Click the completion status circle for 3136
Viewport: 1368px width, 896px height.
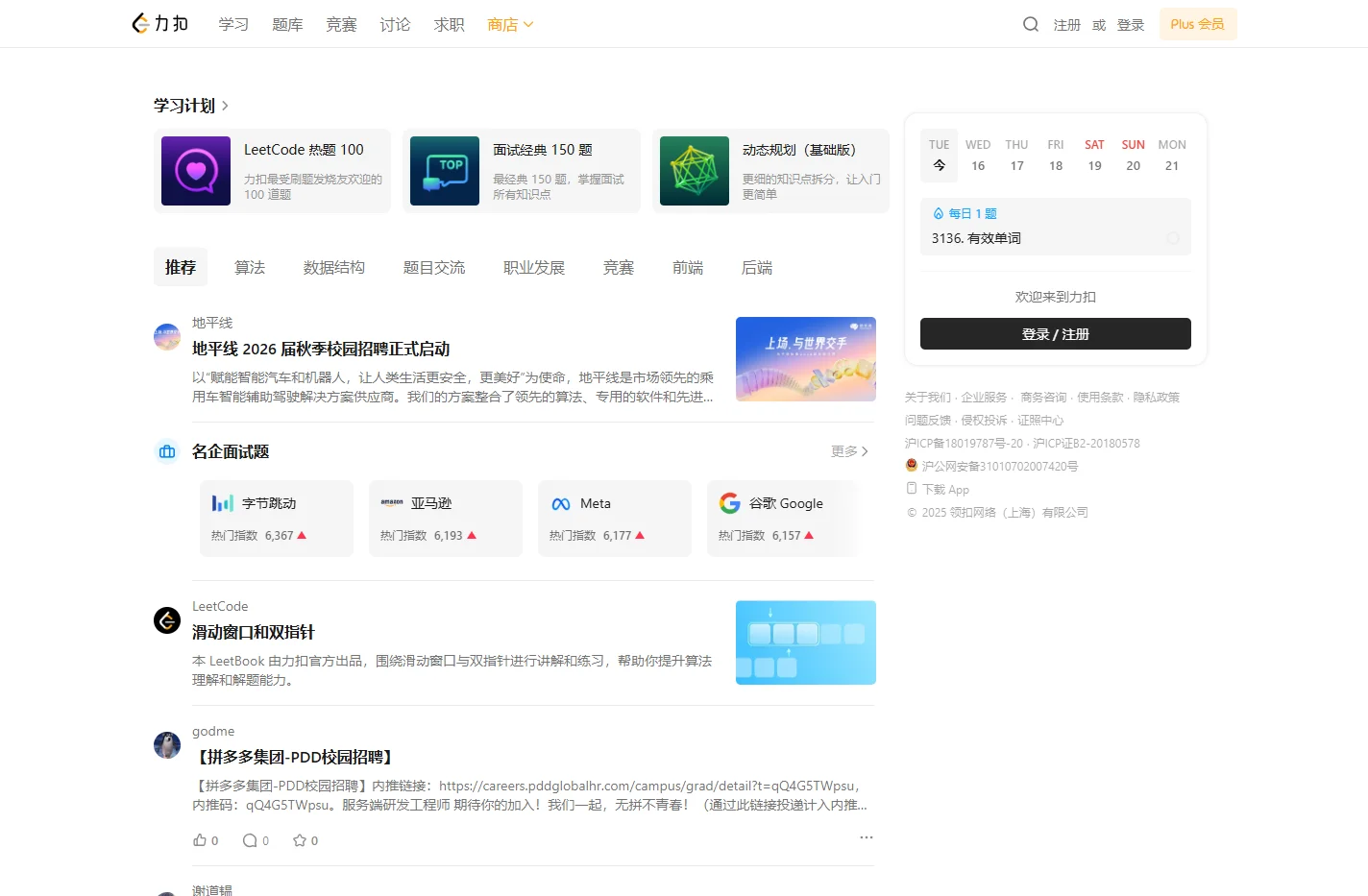pos(1173,238)
